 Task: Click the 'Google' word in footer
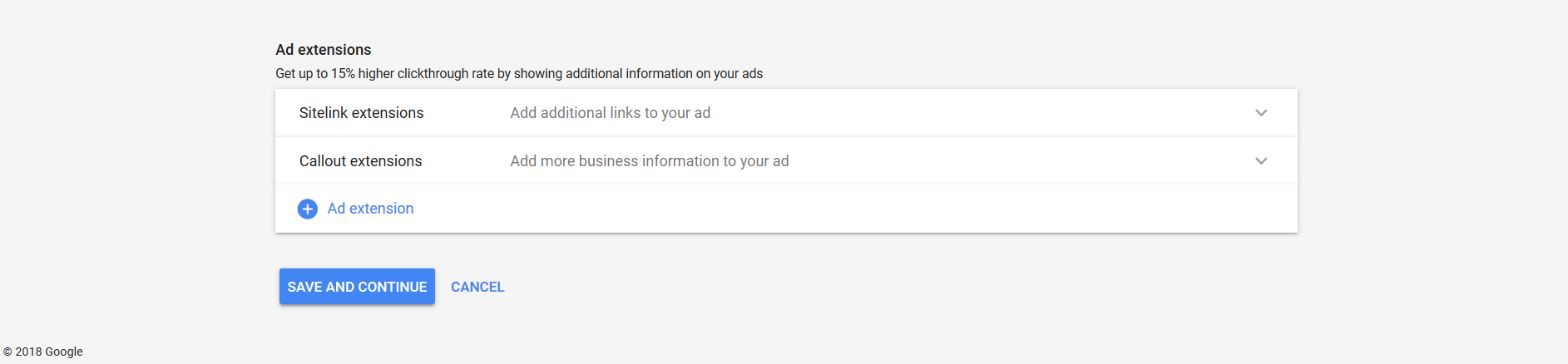(64, 352)
